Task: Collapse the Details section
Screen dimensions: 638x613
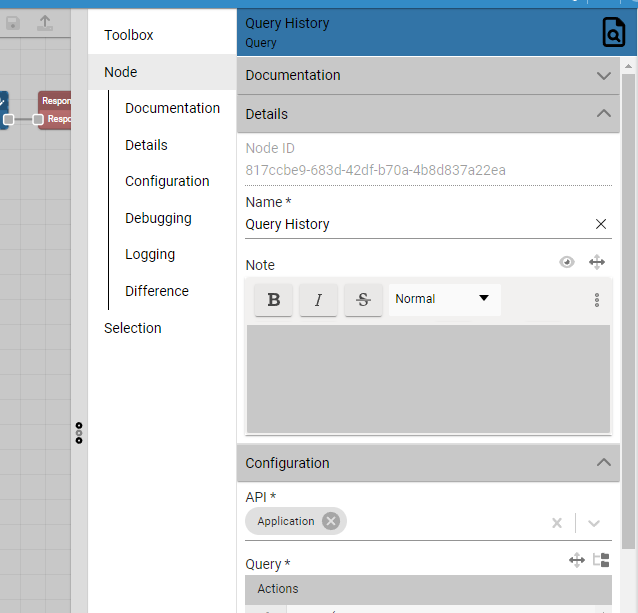Action: click(603, 114)
